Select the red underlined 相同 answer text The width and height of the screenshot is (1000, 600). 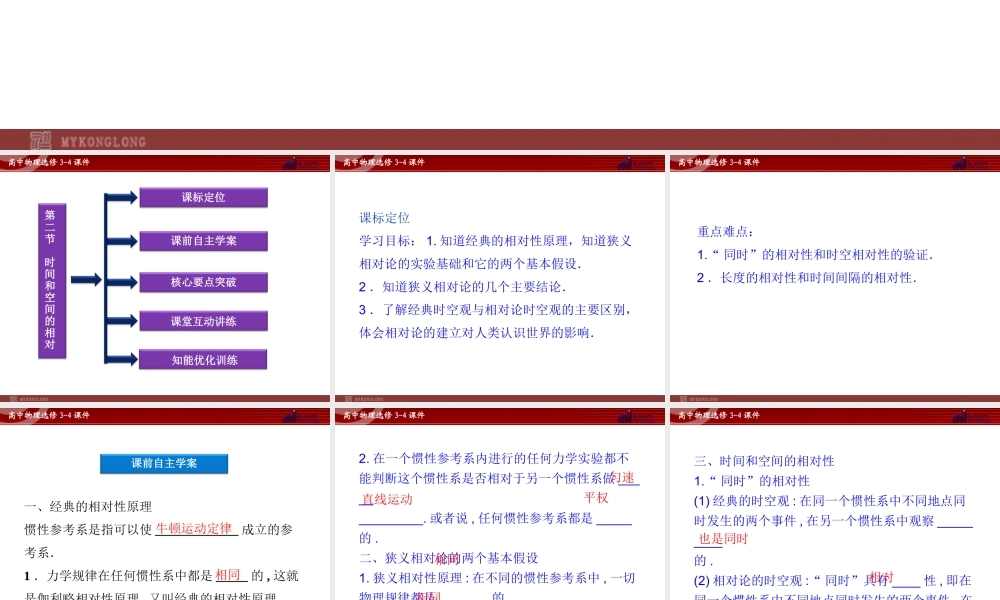click(226, 576)
